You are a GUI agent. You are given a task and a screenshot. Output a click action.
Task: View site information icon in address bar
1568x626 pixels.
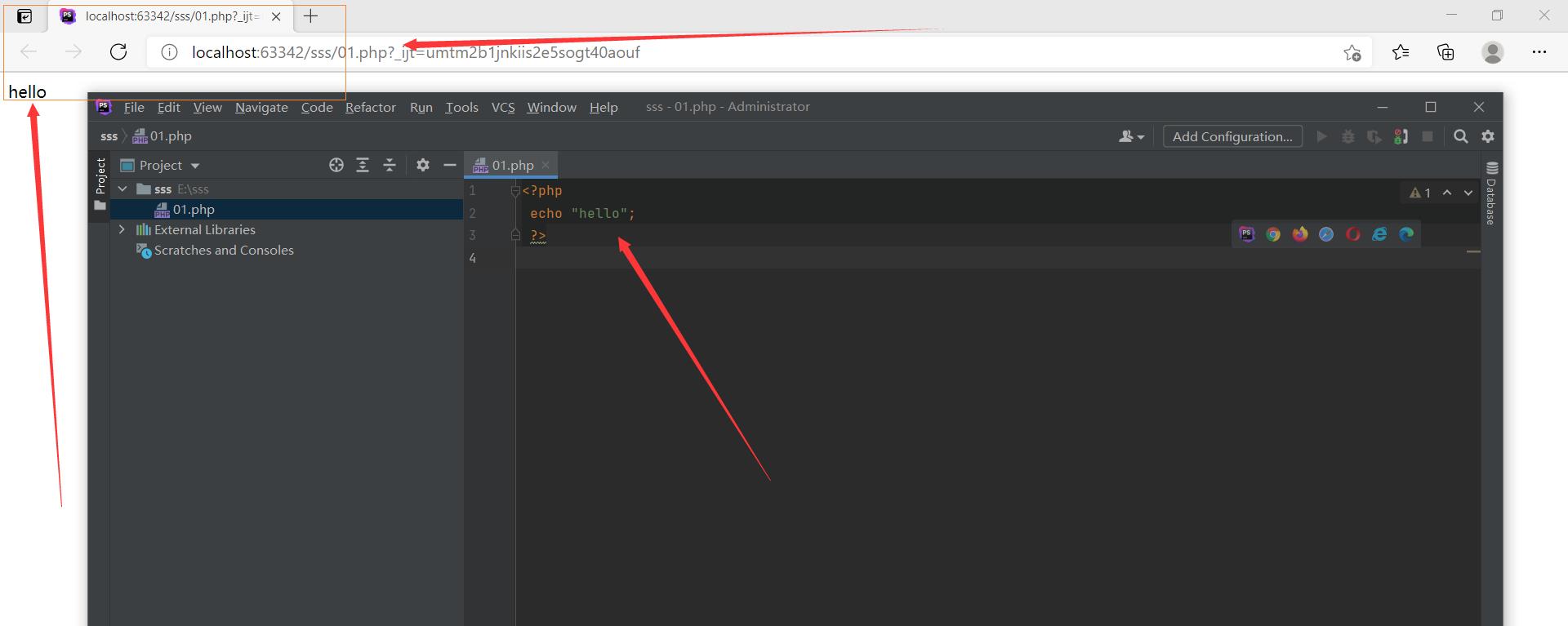(169, 52)
